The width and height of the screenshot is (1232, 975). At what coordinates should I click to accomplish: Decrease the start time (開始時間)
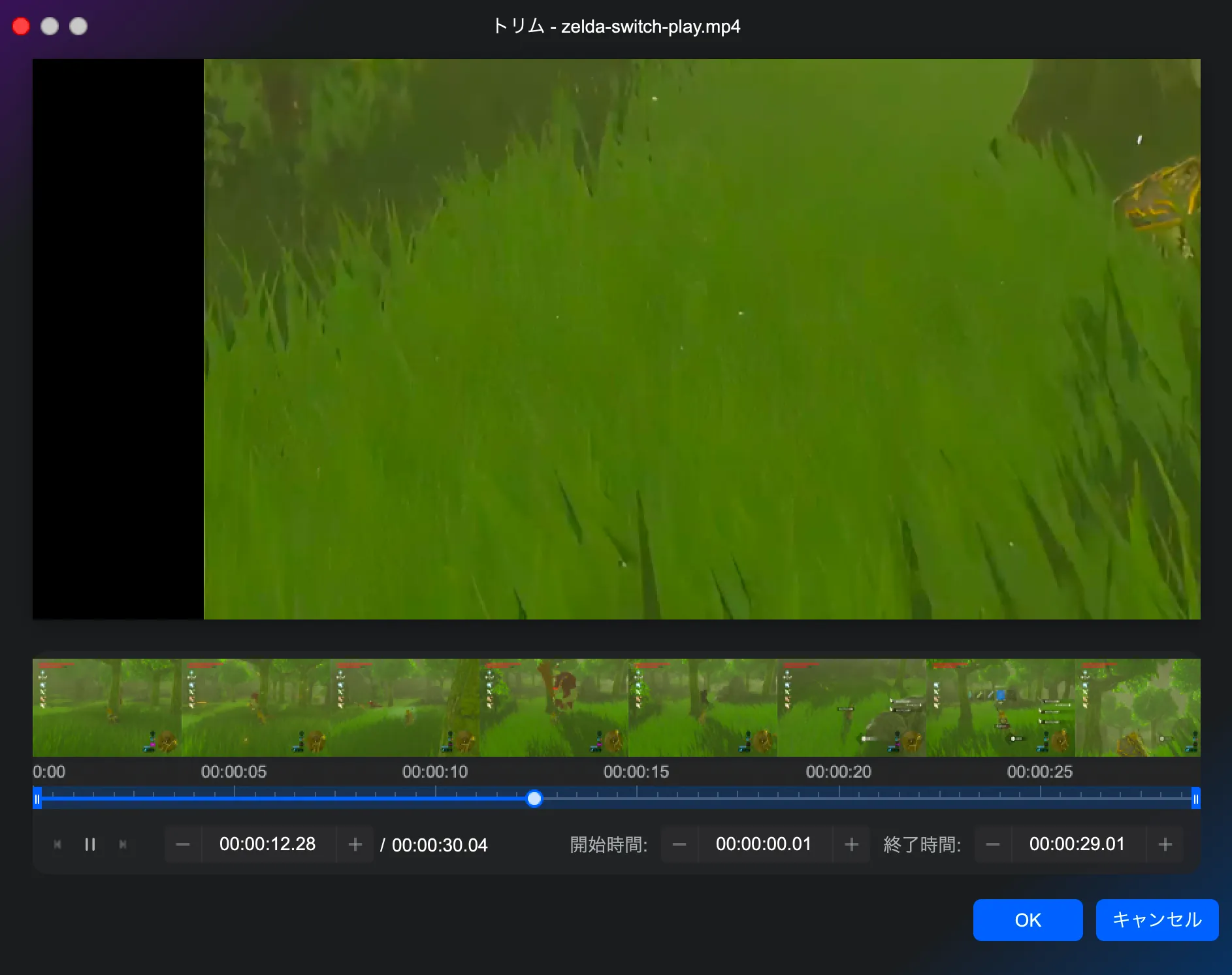[679, 844]
